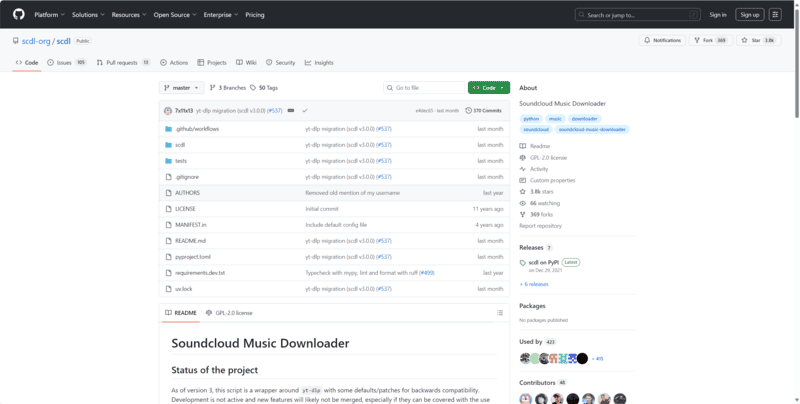Open the pyproject.toml file link
The height and width of the screenshot is (404, 800).
coord(192,256)
